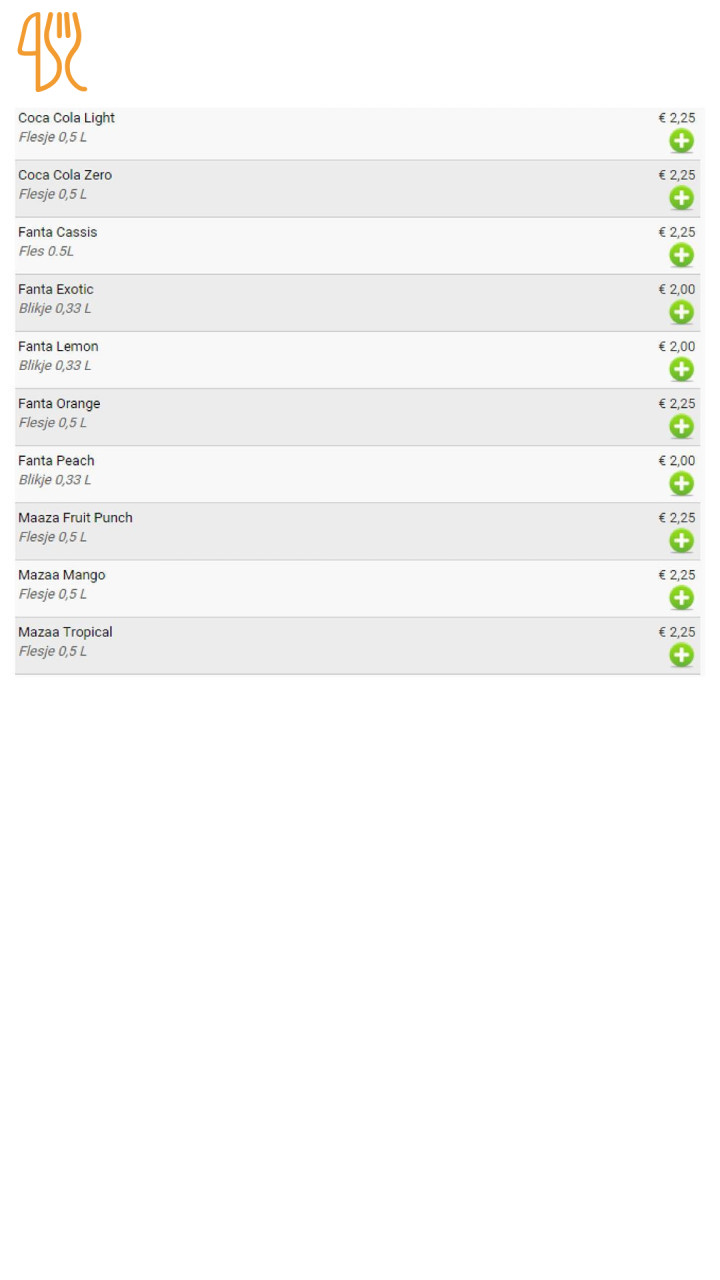This screenshot has height=1280, width=720.
Task: Tap the green plus beside Fanta Lemon
Action: point(681,369)
